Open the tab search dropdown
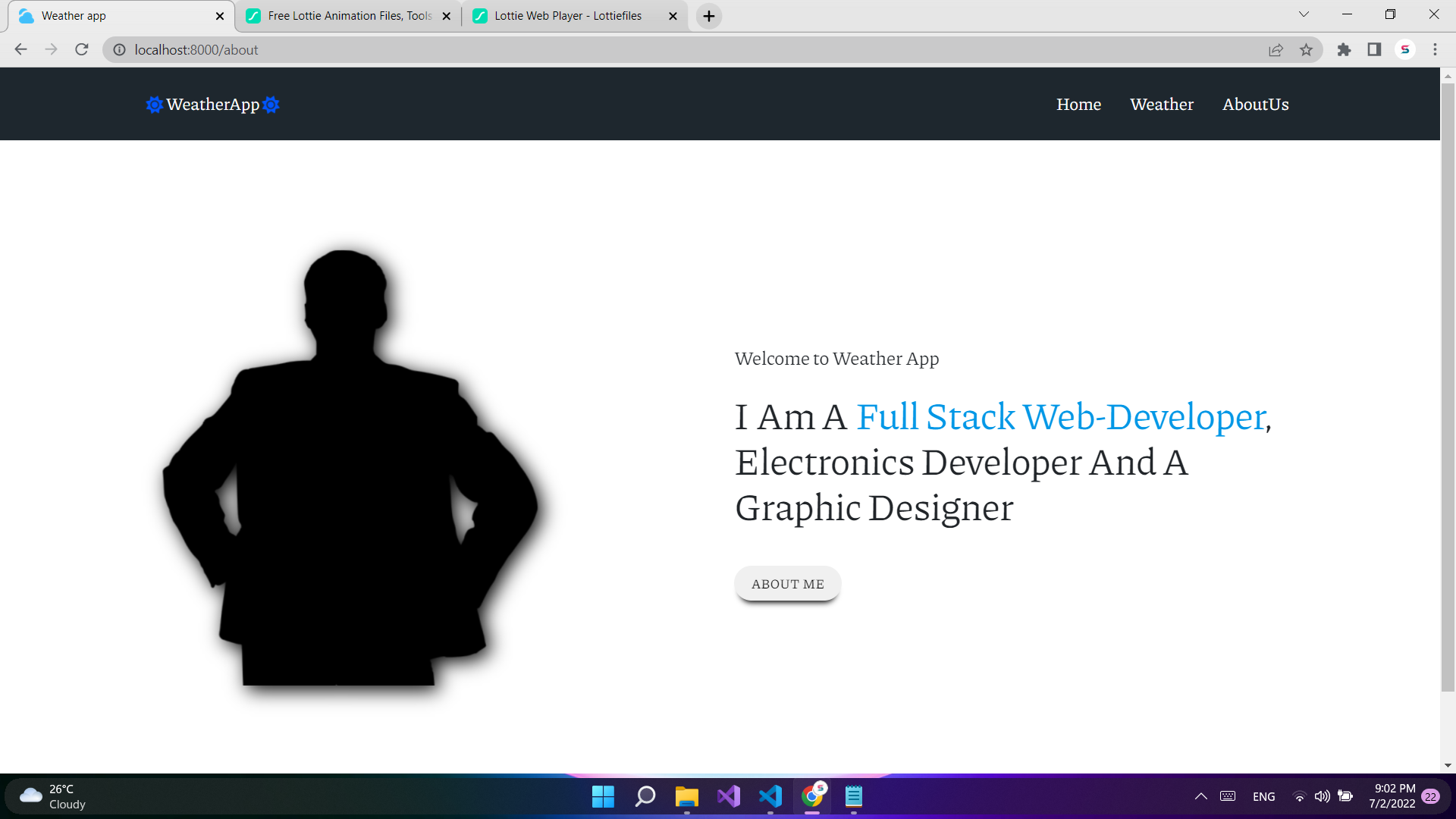Image resolution: width=1456 pixels, height=819 pixels. (1303, 14)
